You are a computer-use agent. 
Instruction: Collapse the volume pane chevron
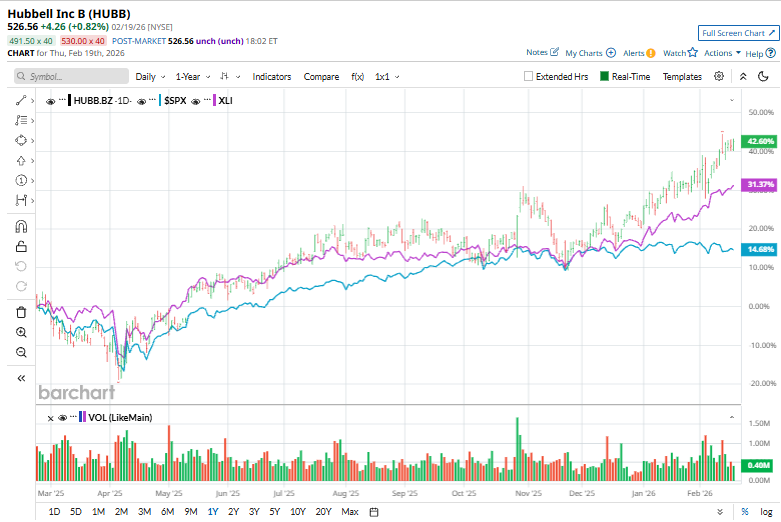tap(732, 417)
